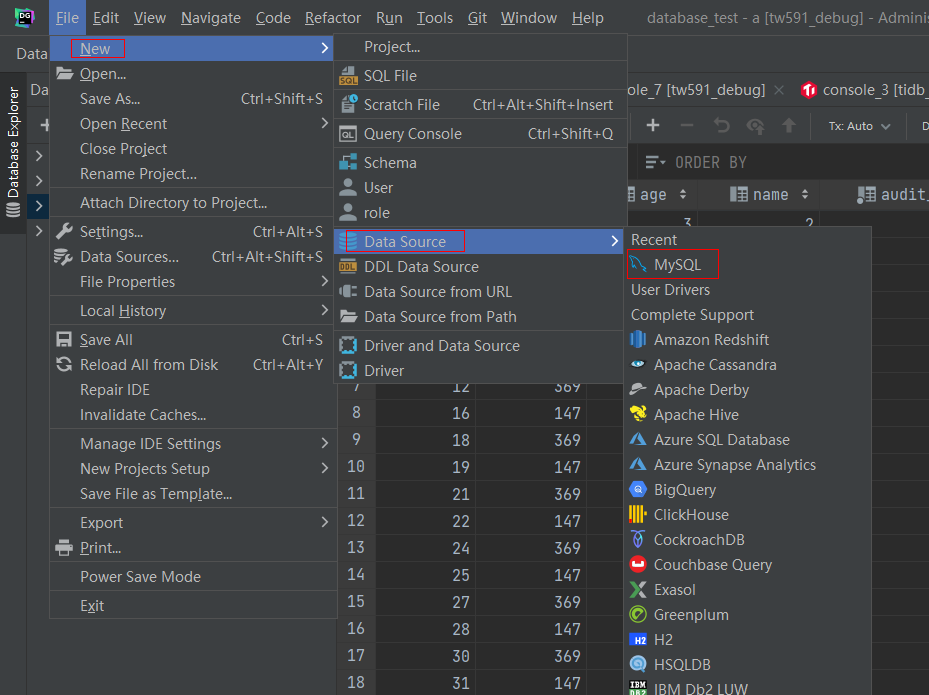Click the User person icon

point(348,187)
